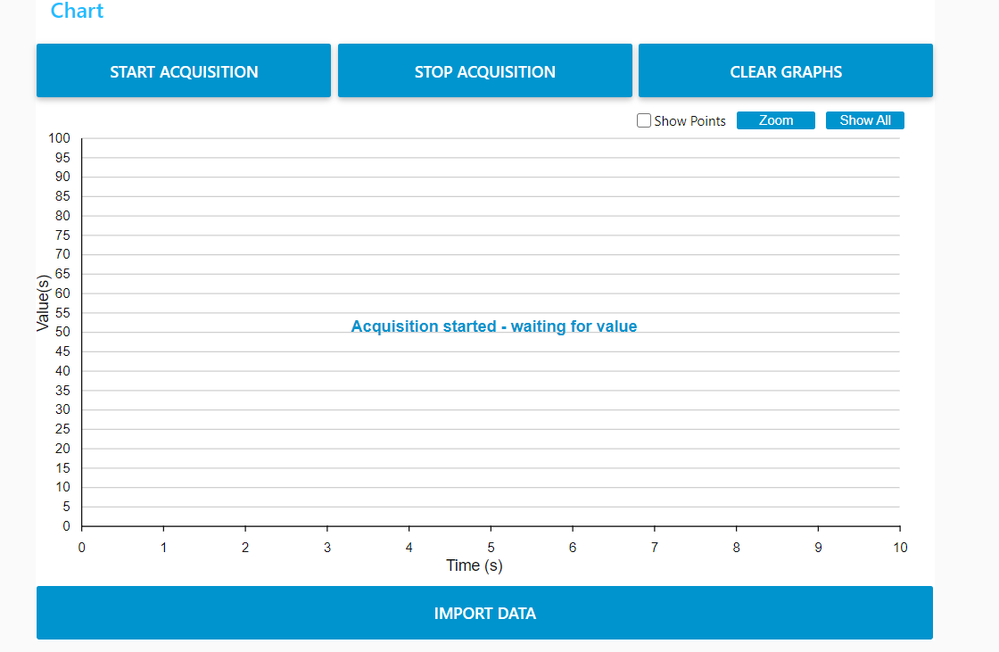This screenshot has height=652, width=999.
Task: Click the START ACQUISITION button
Action: [x=183, y=71]
